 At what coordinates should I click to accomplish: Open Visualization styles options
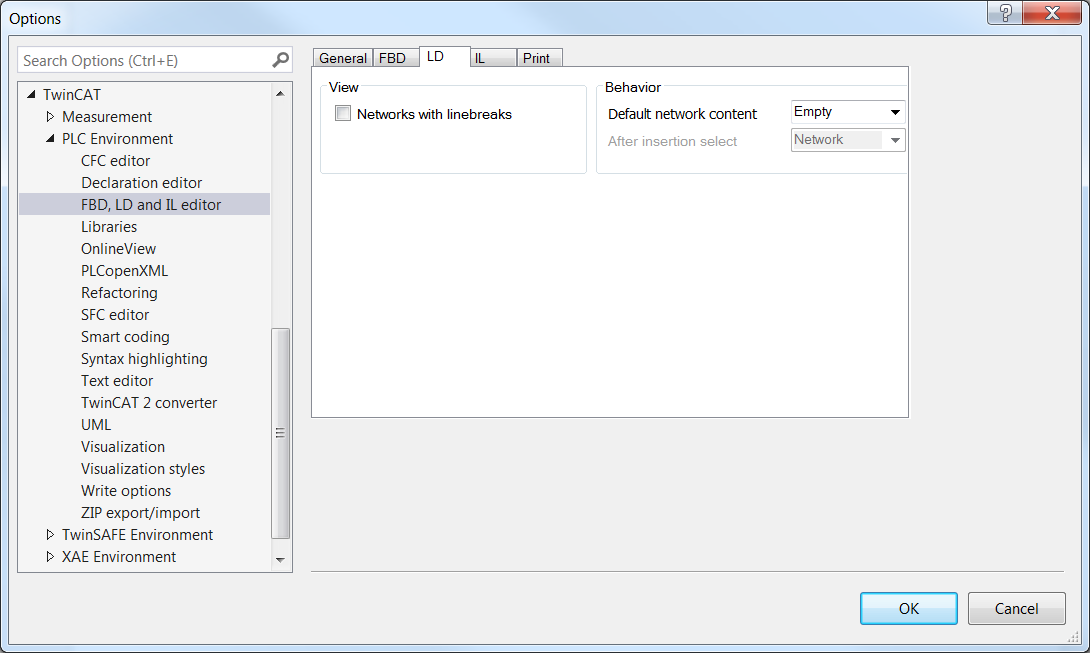point(143,469)
